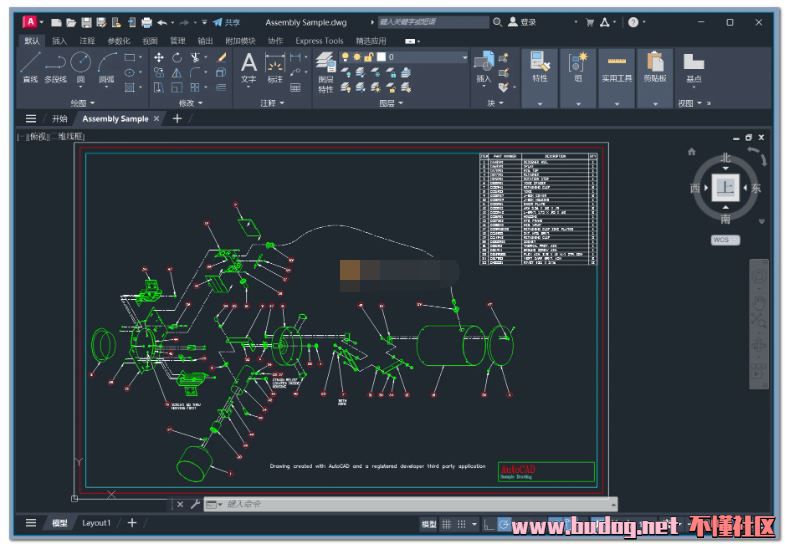The image size is (785, 547).
Task: Open the AutoCAD application menu arrow
Action: pos(42,22)
